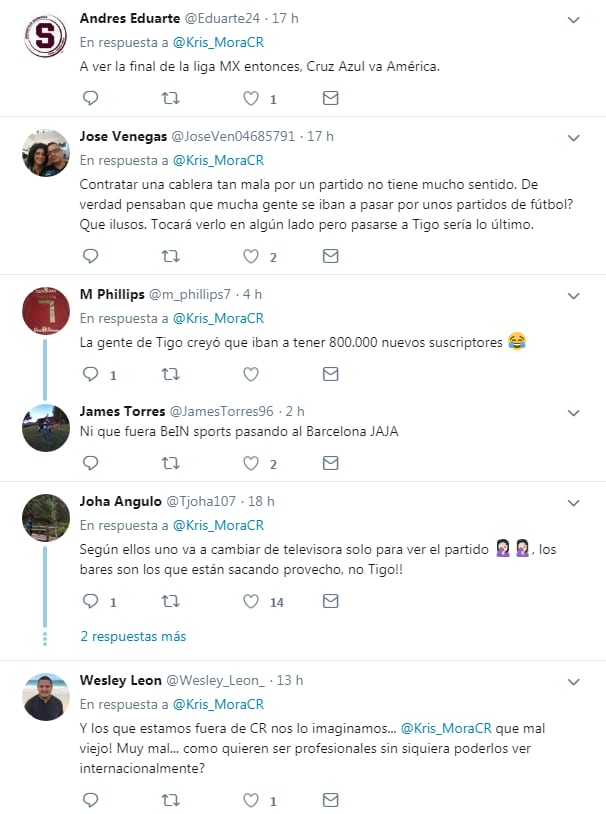Show 2 respuestas más
The width and height of the screenshot is (606, 814).
(x=133, y=636)
